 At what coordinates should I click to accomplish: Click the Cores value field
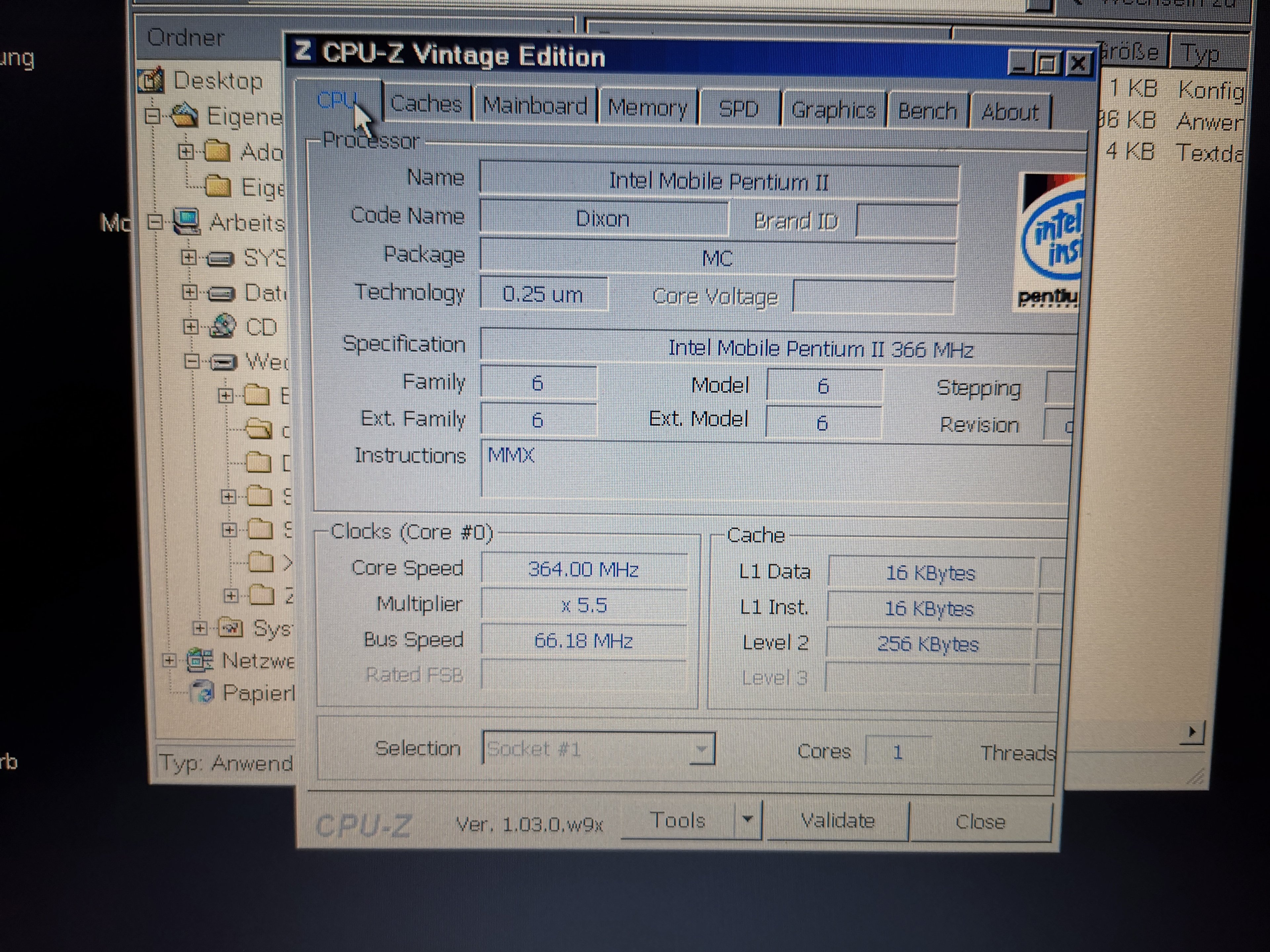[x=898, y=752]
